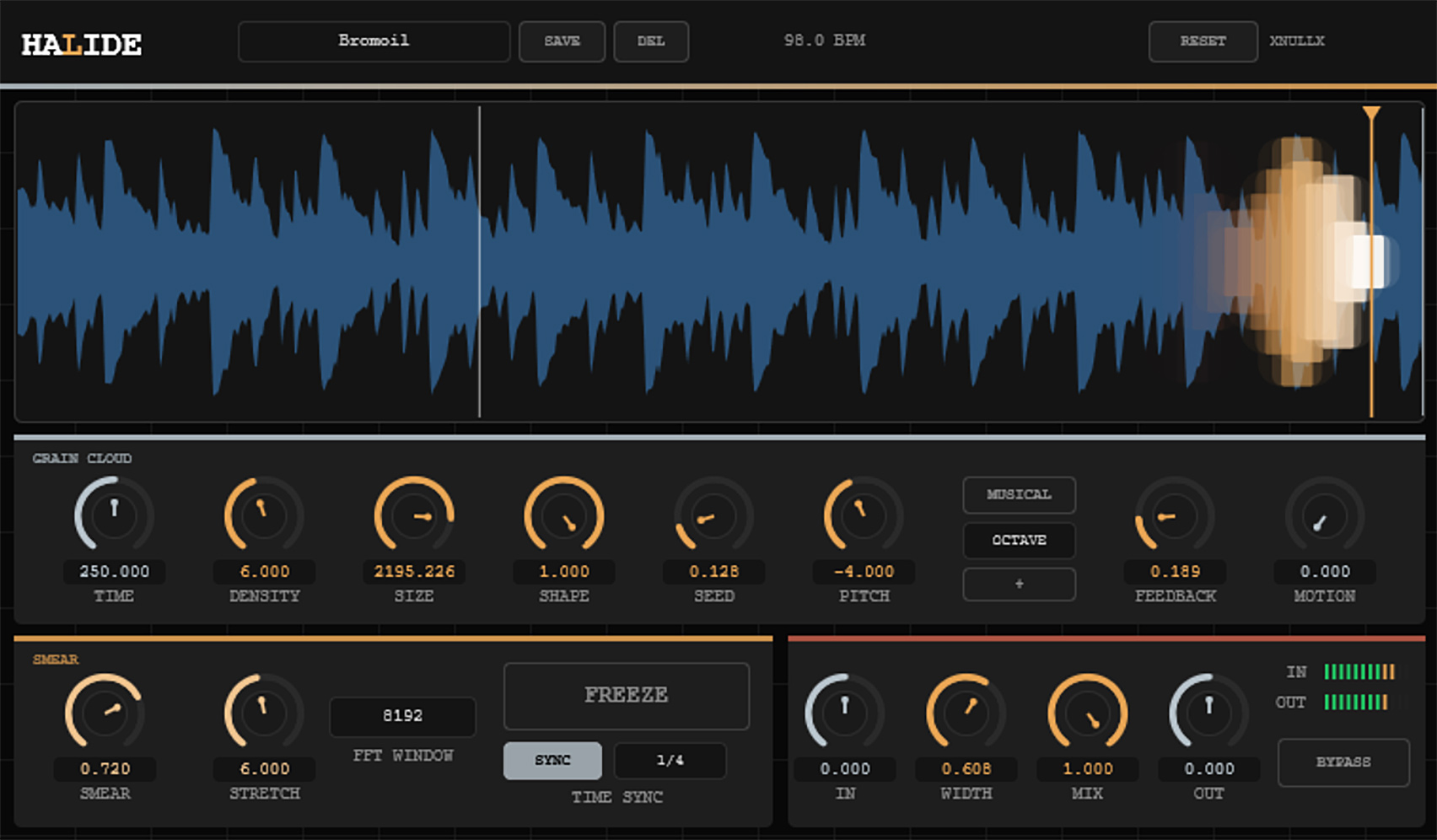Open the 1/4 time division selector
The height and width of the screenshot is (840, 1437).
pos(670,761)
